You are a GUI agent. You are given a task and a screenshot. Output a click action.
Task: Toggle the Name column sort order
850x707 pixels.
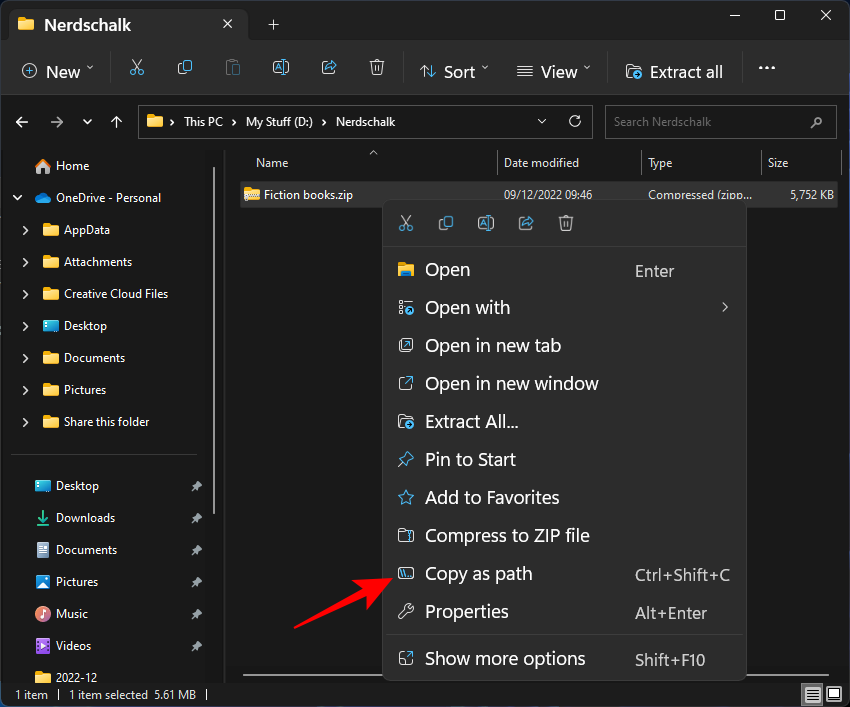[x=270, y=162]
